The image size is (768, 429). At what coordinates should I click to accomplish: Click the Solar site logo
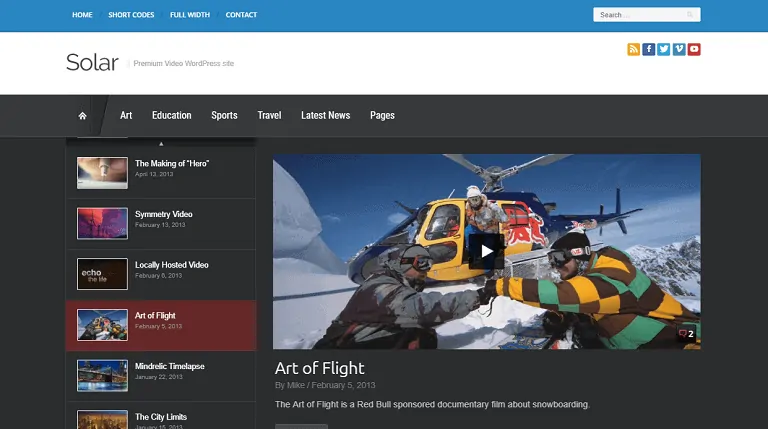92,62
